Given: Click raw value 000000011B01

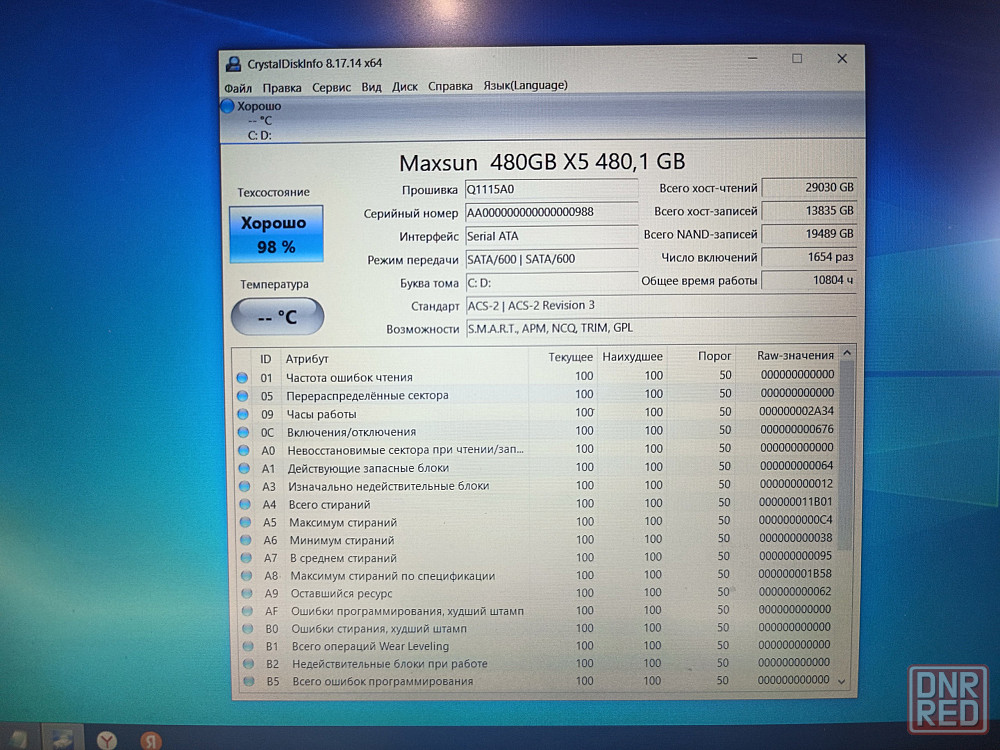Looking at the screenshot, I should pos(796,502).
